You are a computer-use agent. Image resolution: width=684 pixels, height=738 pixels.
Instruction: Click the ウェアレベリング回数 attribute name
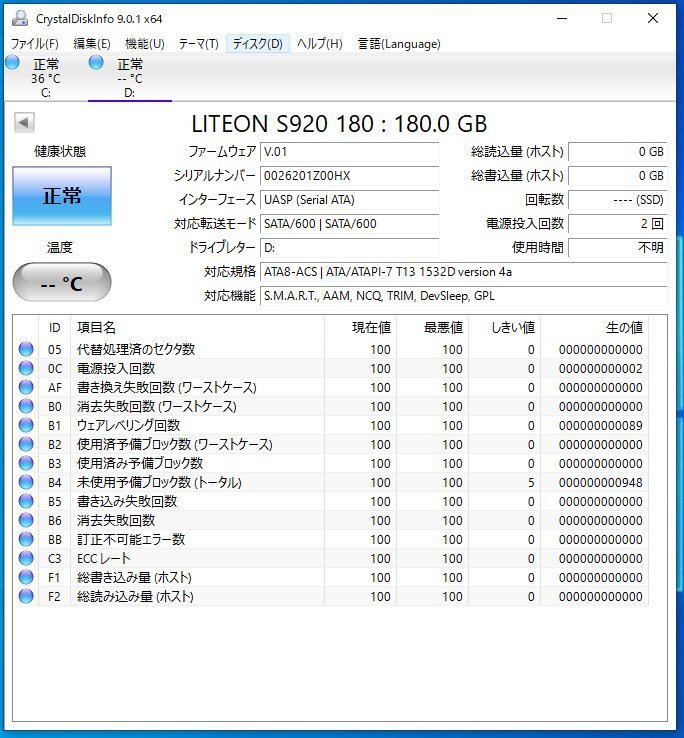(x=129, y=425)
